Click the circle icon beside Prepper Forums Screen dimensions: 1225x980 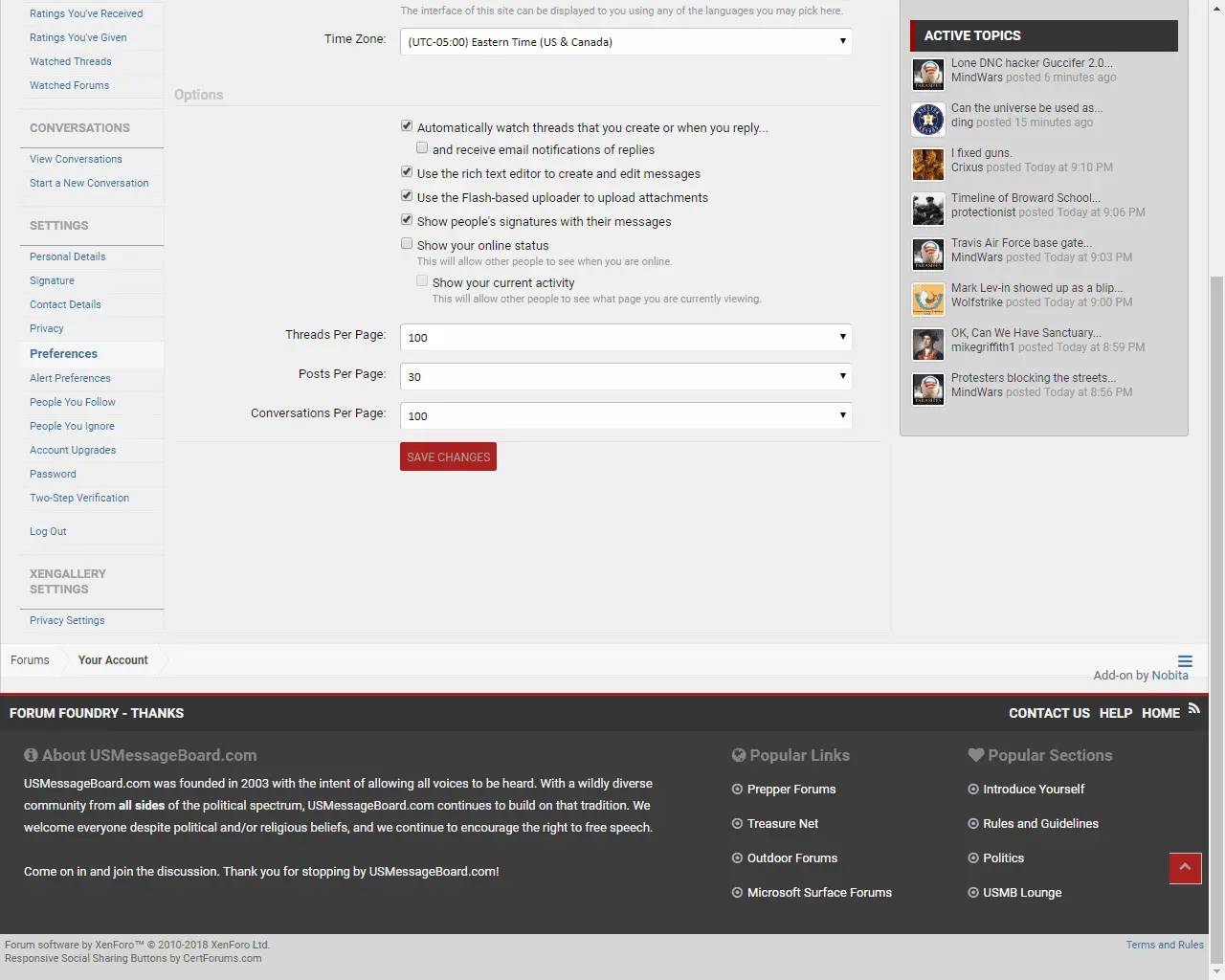(x=738, y=790)
